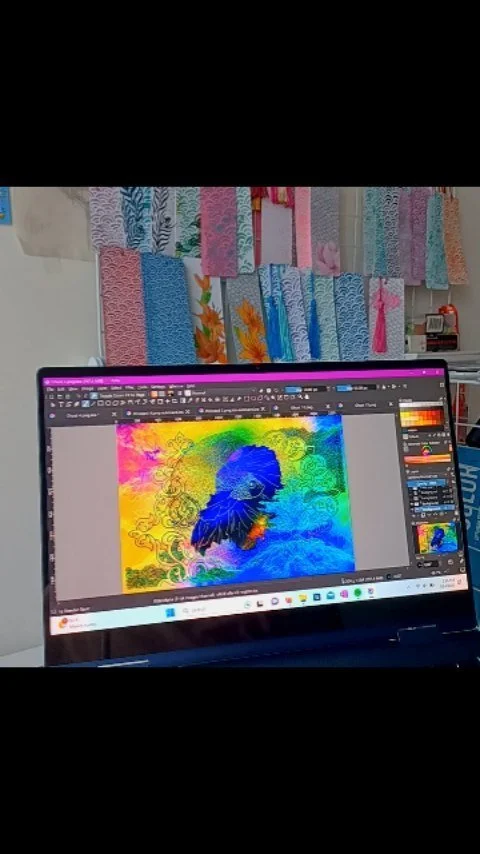Toggle eraser mode in top toolbar
Viewport: 480px width, 854px height.
click(261, 391)
